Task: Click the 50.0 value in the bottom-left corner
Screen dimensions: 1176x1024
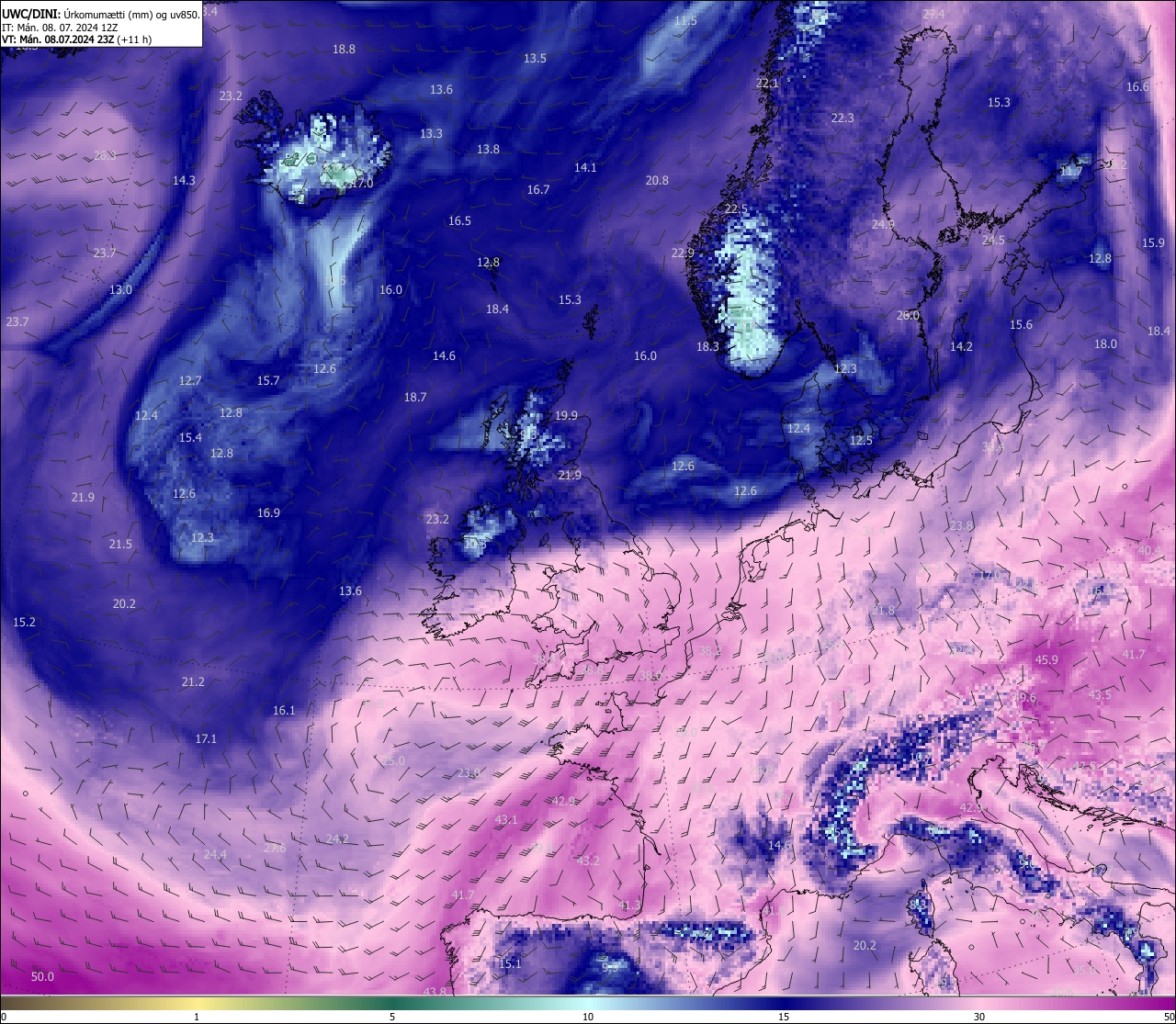Action: point(42,976)
